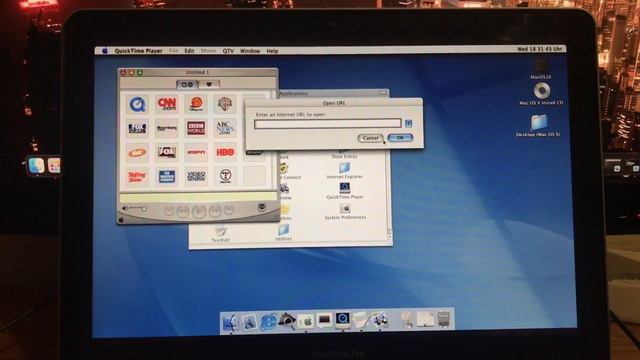The width and height of the screenshot is (640, 360).
Task: Click the speaker icon beside the volume slider
Action: [124, 209]
